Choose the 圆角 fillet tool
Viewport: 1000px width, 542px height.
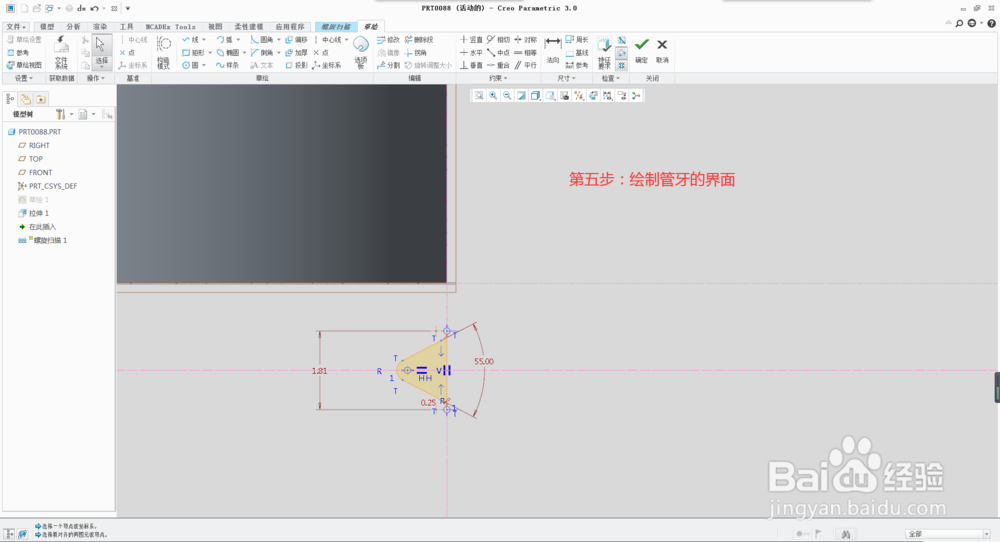[x=261, y=40]
